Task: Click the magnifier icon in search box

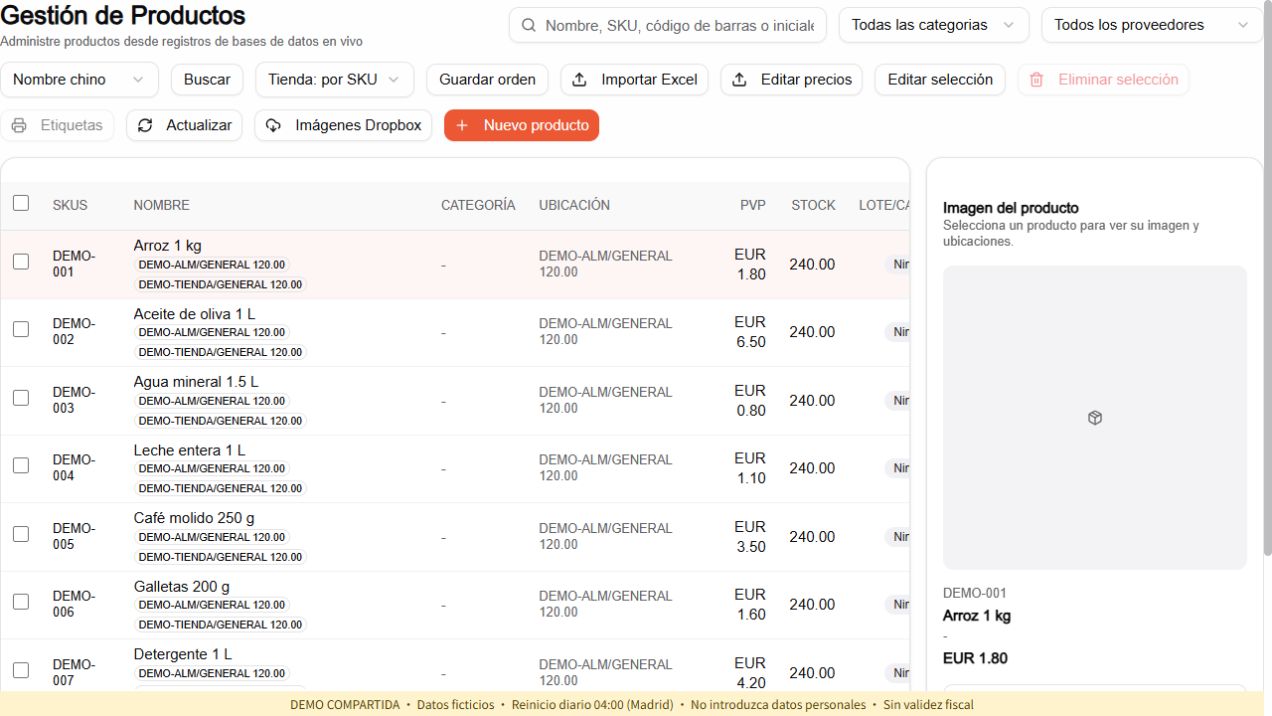Action: click(x=528, y=25)
